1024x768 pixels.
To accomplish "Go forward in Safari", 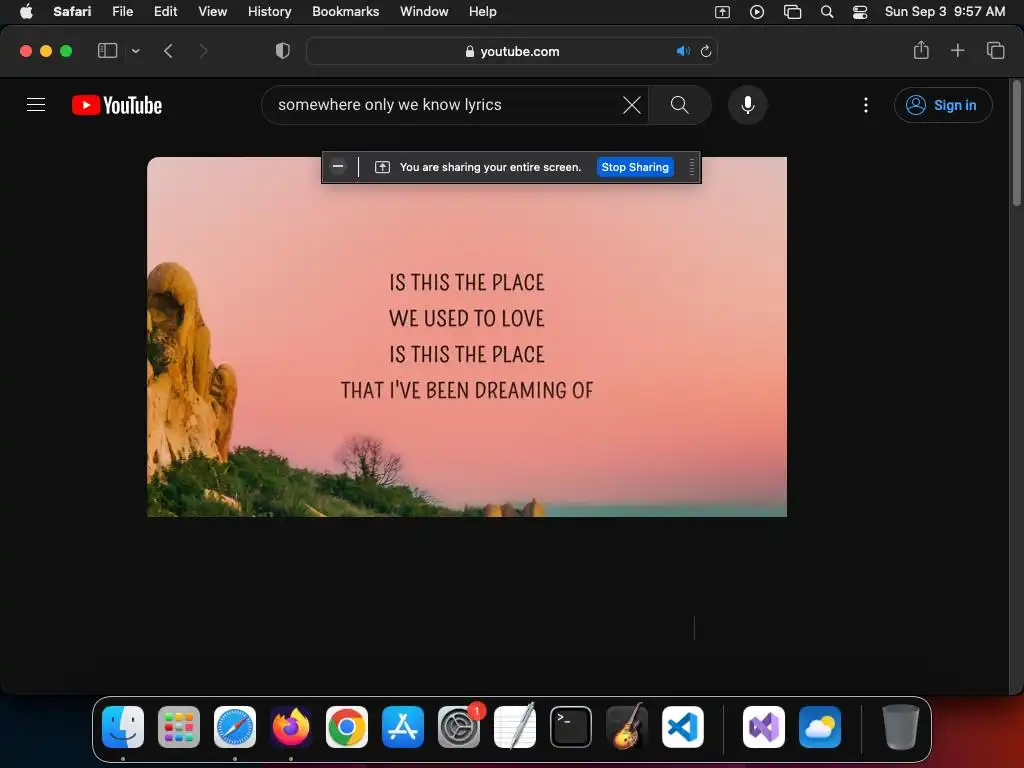I will click(203, 51).
